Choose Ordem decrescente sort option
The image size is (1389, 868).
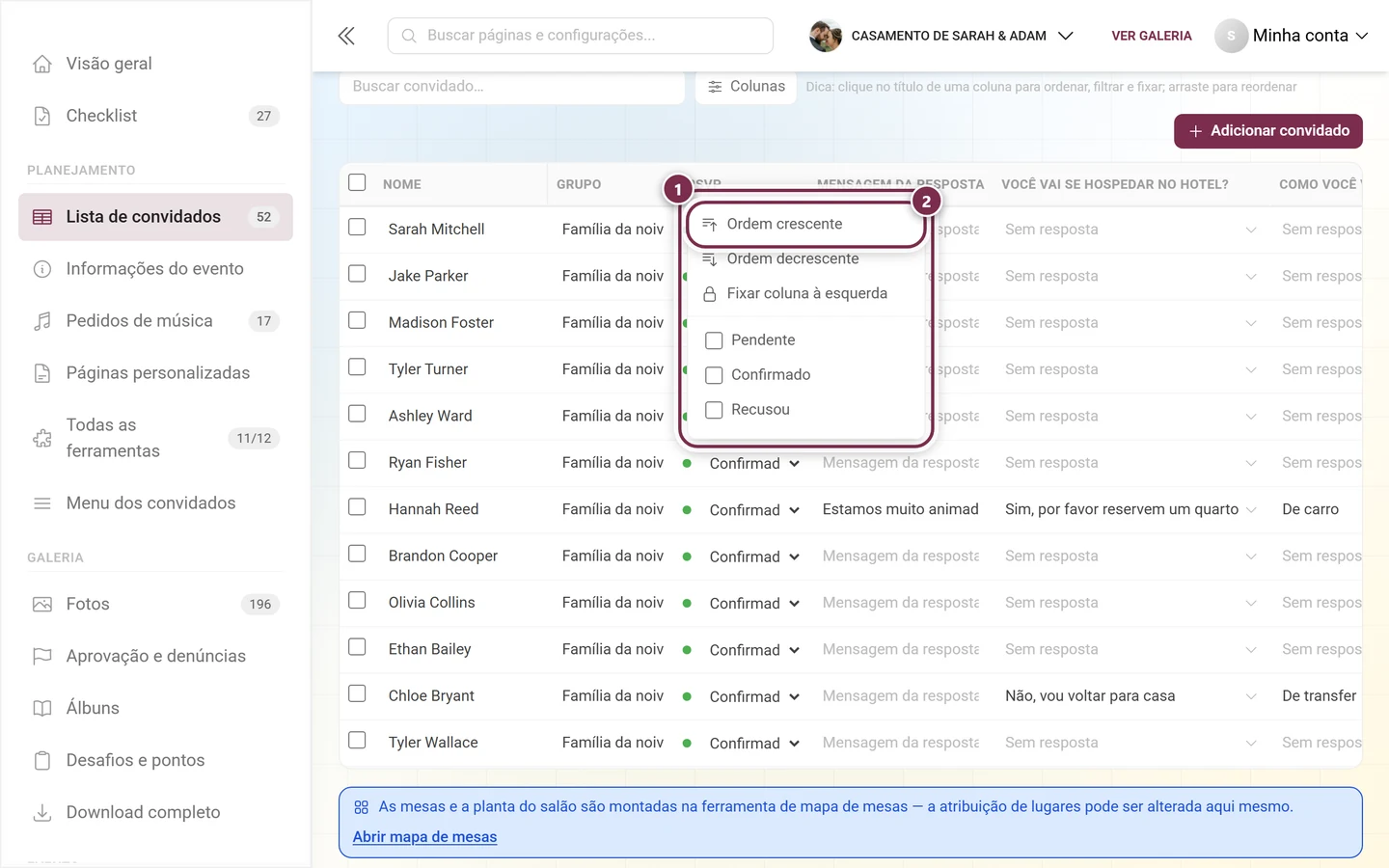tap(806, 259)
